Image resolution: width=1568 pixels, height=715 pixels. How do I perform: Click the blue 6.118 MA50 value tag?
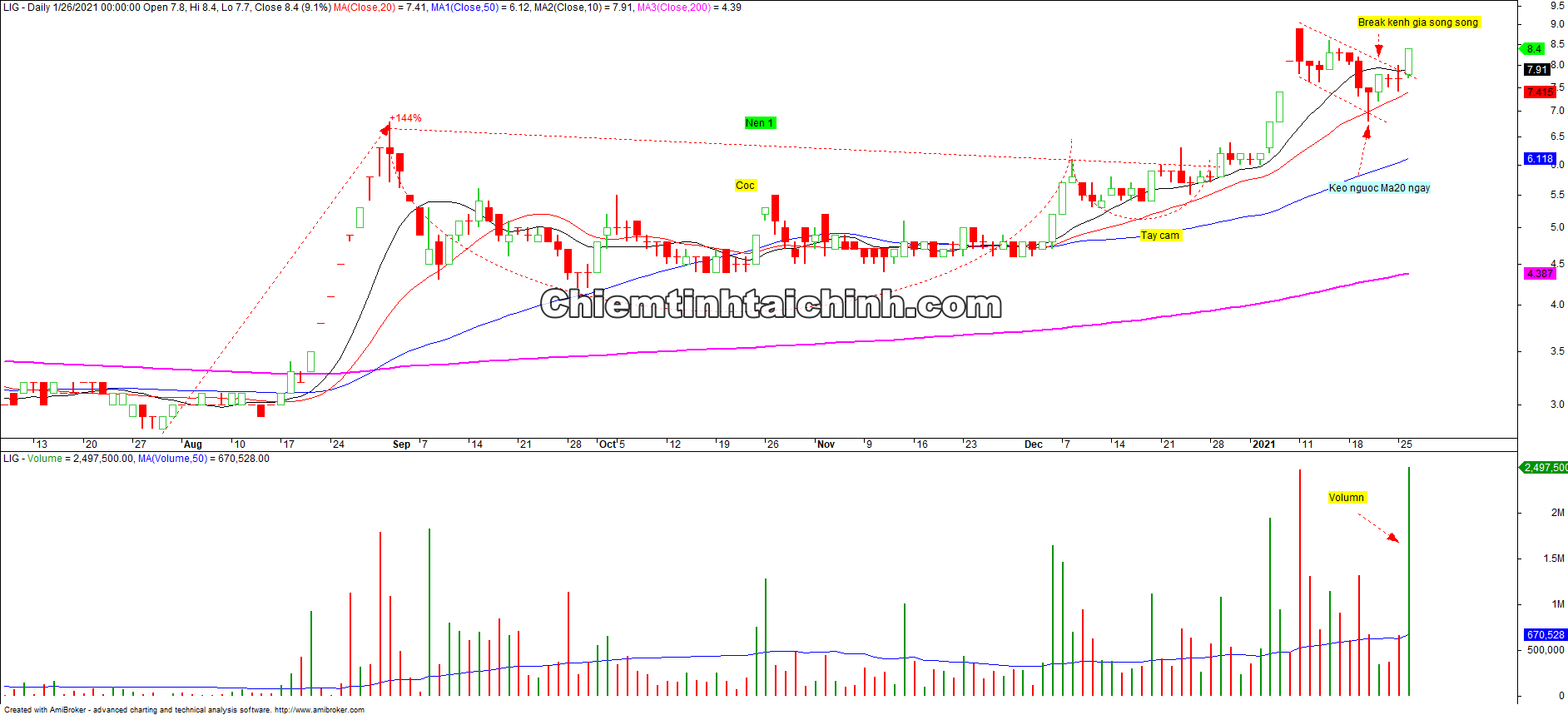click(1540, 159)
